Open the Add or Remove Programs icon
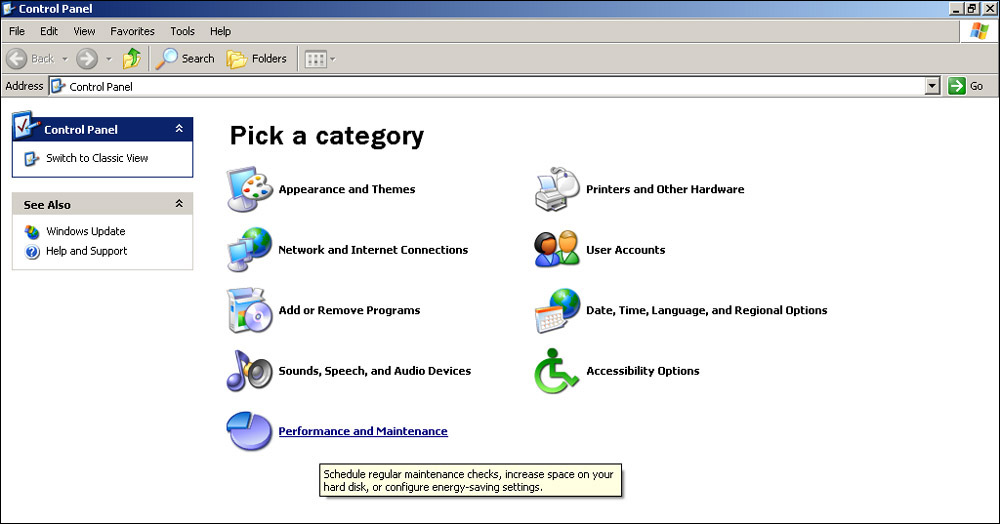 pos(249,311)
